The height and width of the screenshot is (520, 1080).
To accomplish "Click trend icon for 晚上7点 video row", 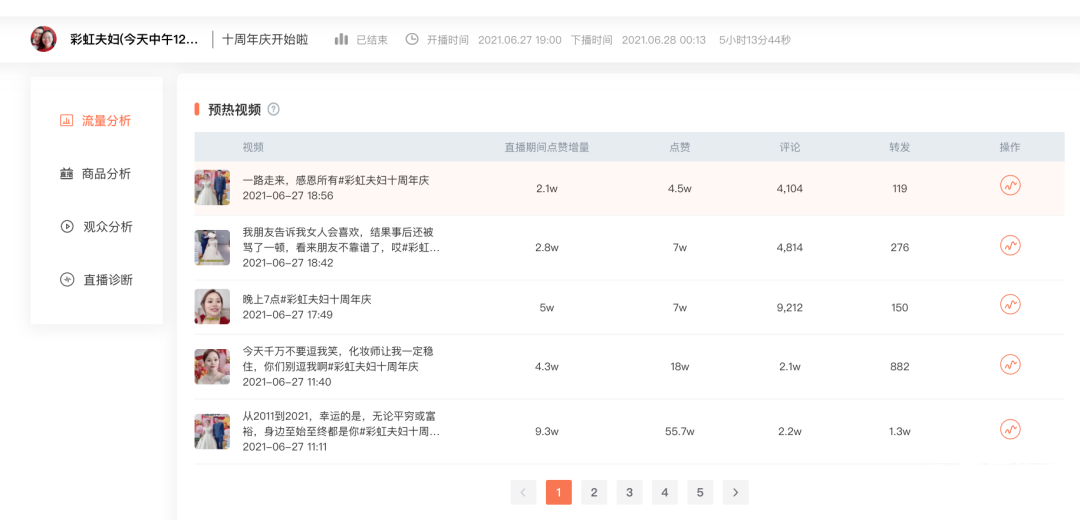I will [1010, 305].
